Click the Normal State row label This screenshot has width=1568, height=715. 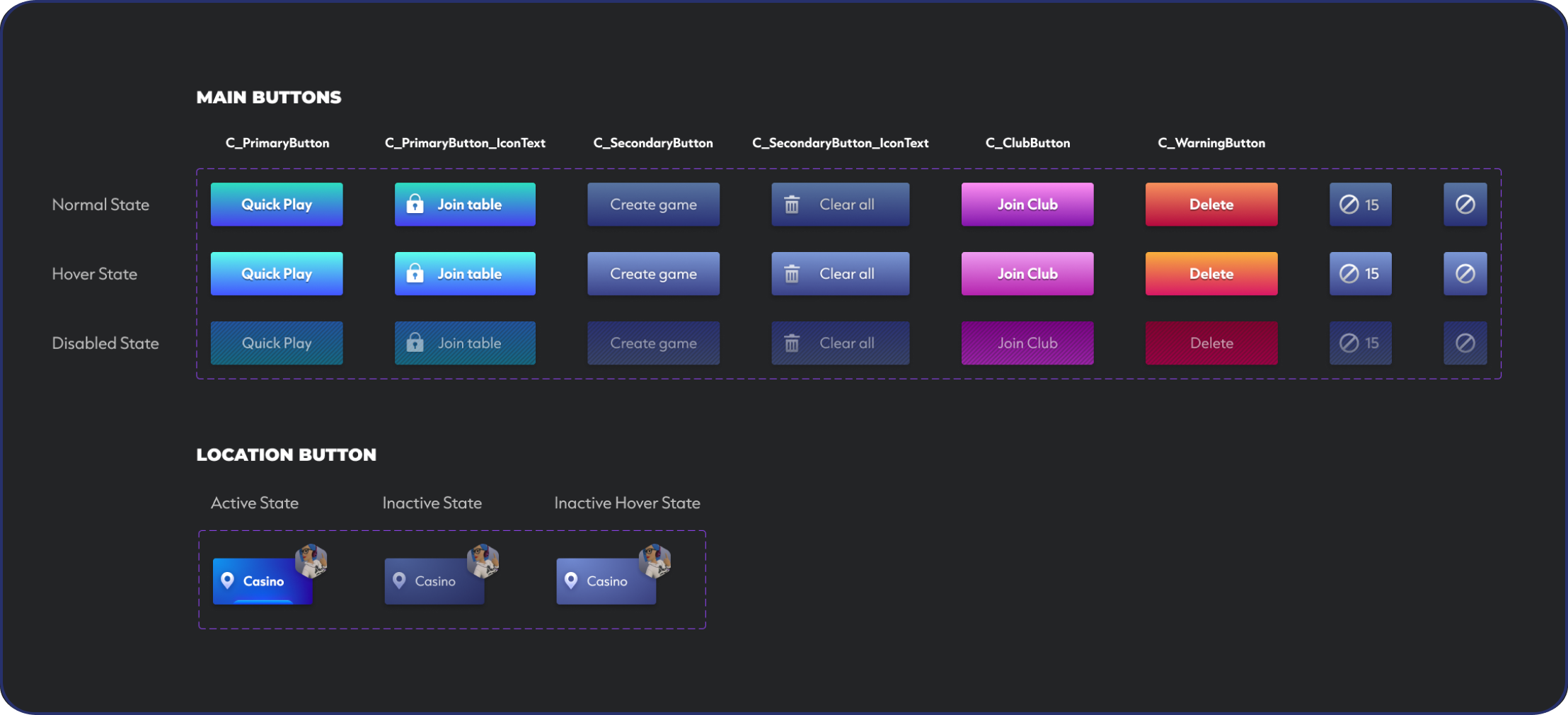(x=100, y=205)
